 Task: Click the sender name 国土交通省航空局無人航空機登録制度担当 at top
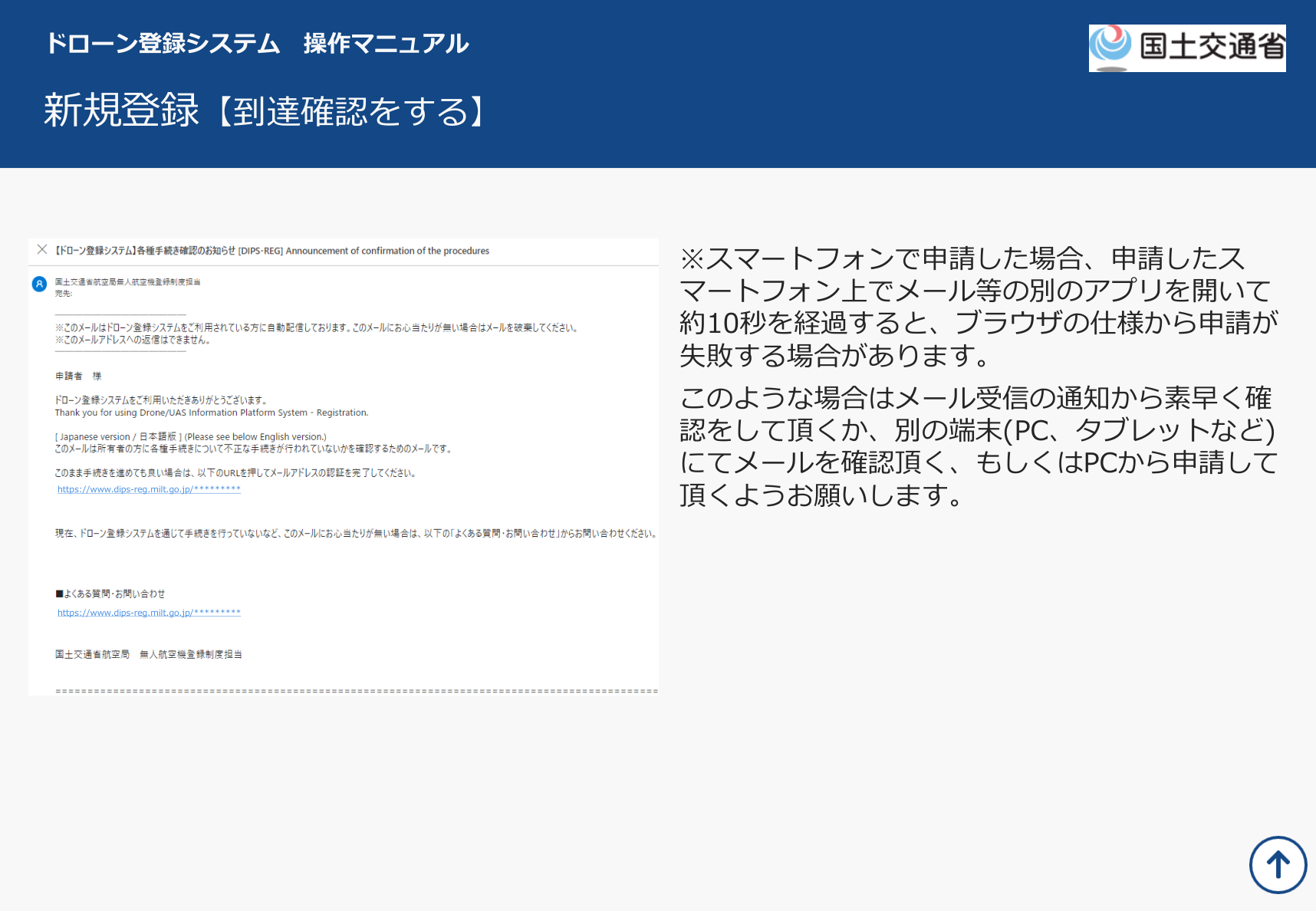(x=127, y=282)
